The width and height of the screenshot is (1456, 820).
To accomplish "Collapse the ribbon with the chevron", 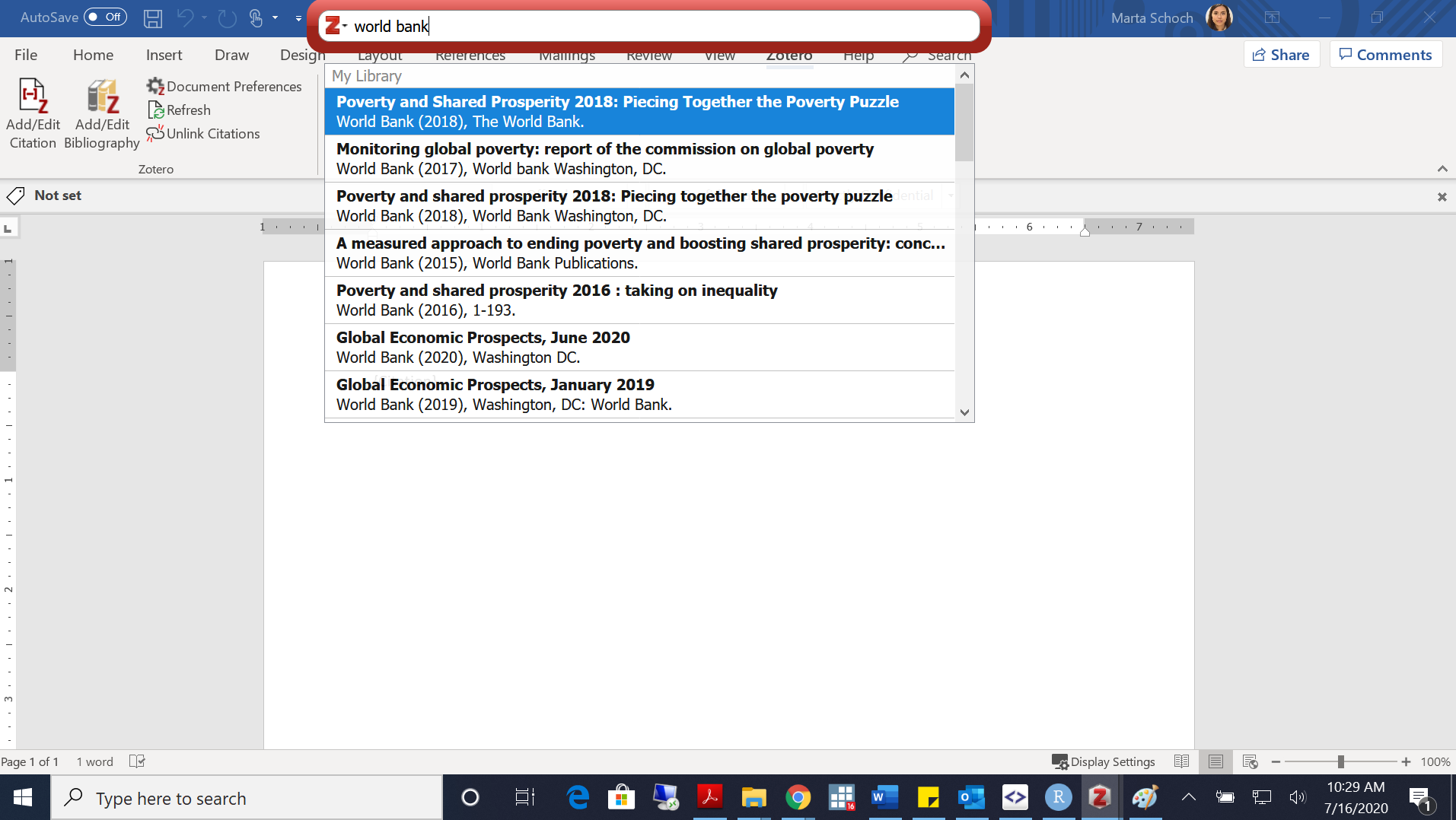I will pyautogui.click(x=1442, y=169).
